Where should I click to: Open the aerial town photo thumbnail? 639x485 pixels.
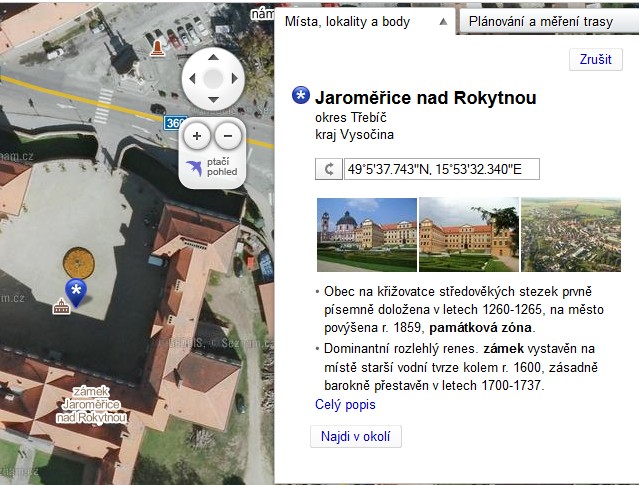[x=571, y=235]
